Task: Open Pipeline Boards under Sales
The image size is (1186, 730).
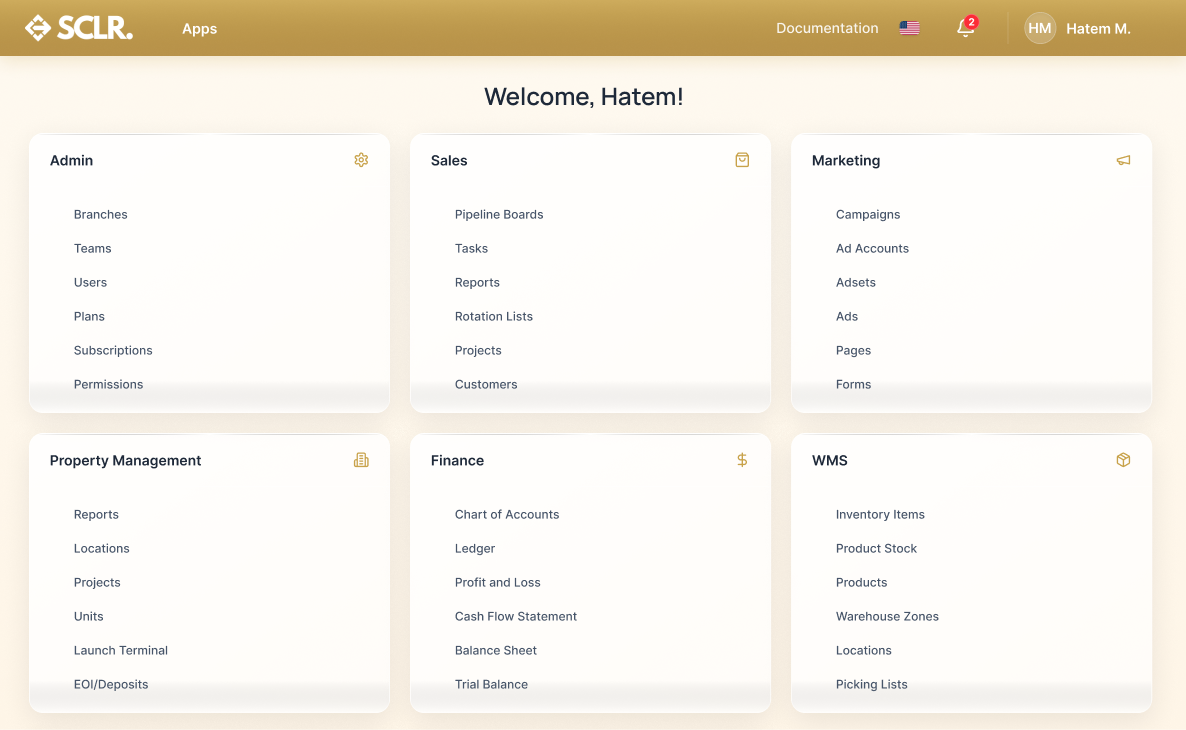Action: [x=499, y=214]
